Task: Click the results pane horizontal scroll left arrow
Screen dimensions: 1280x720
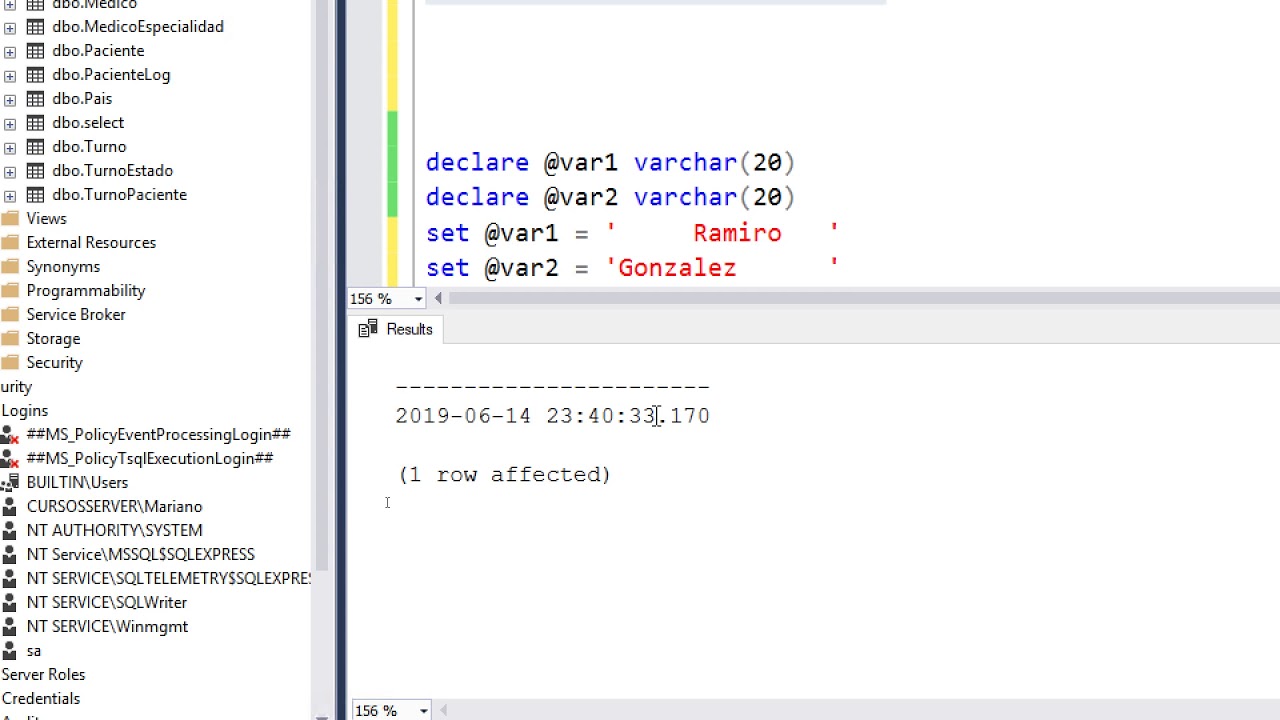Action: click(443, 711)
